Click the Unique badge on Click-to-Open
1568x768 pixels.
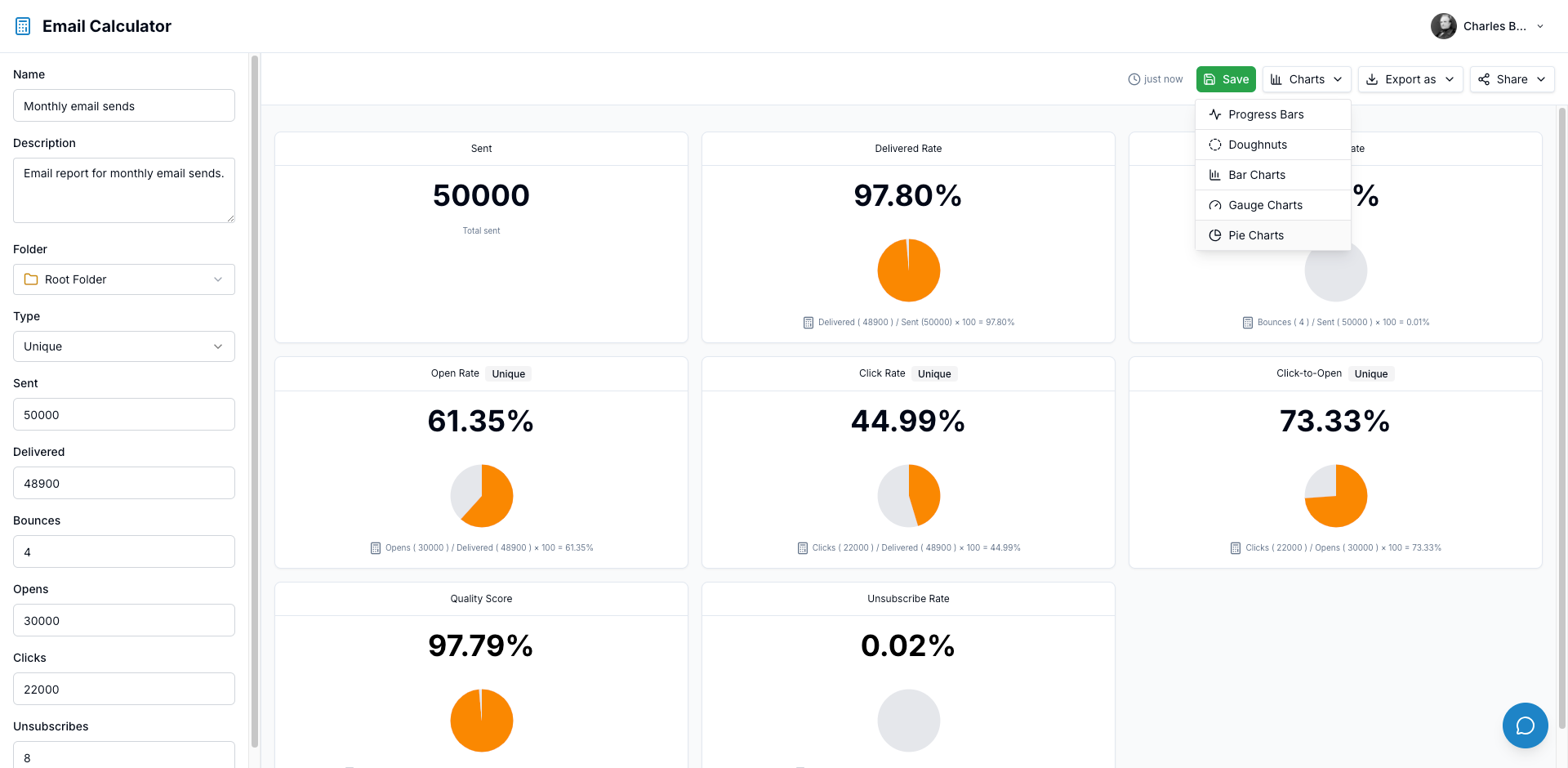pyautogui.click(x=1371, y=373)
